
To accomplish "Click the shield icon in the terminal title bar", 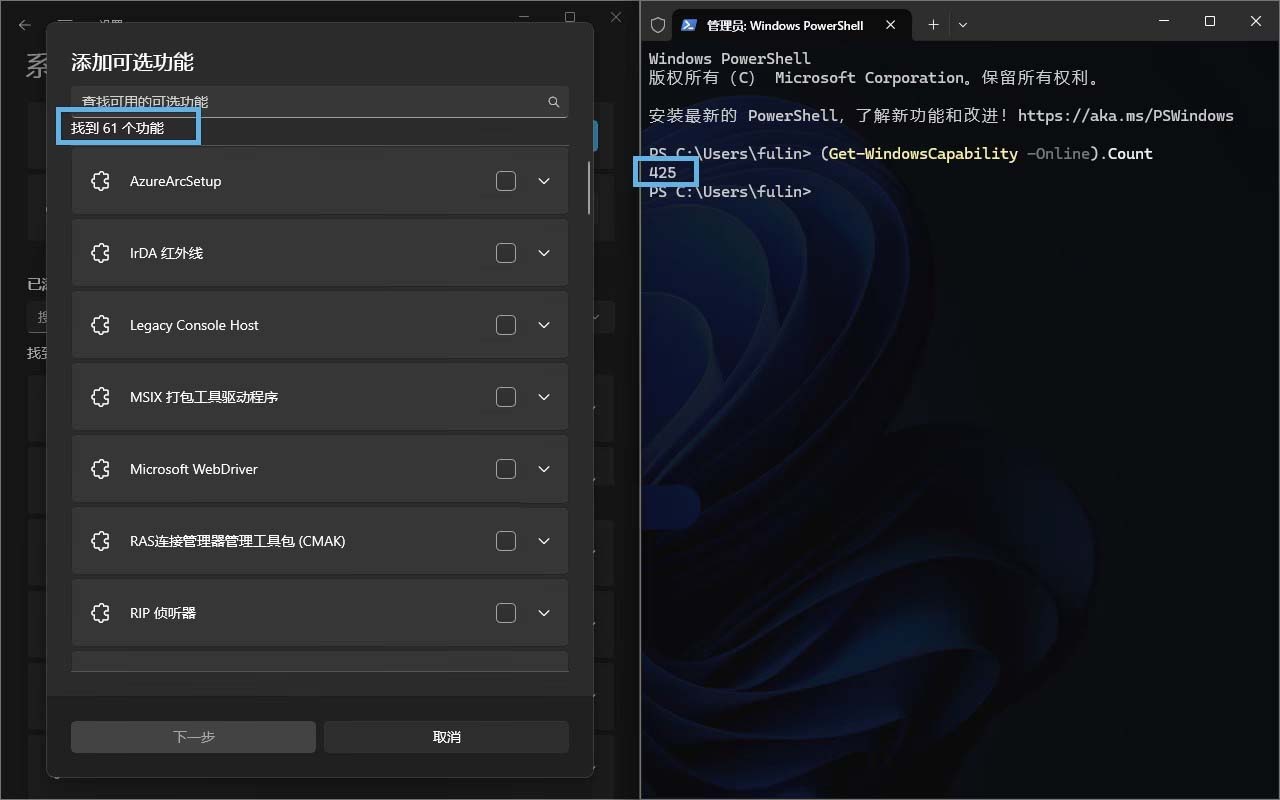I will pos(658,25).
